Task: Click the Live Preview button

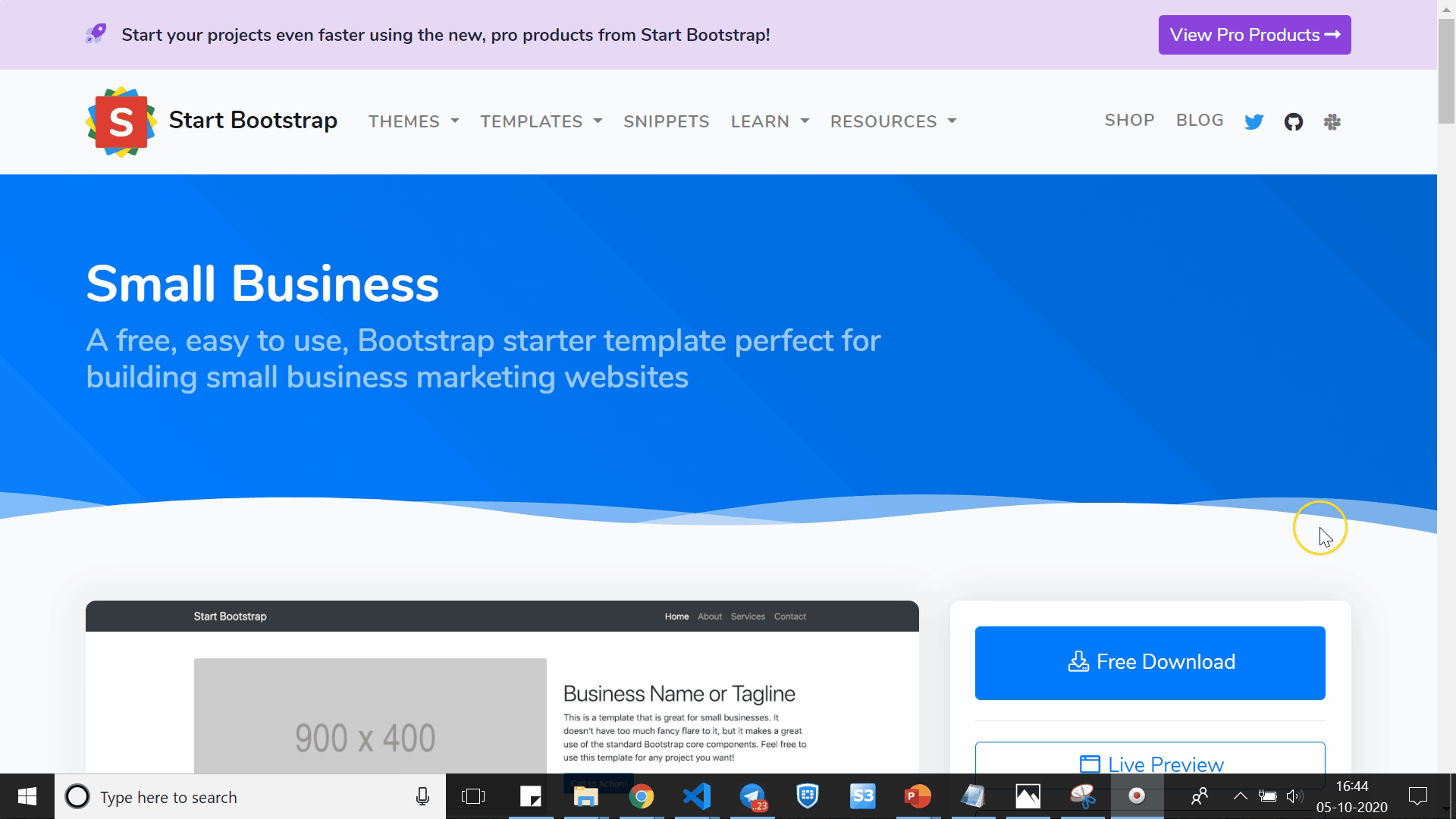Action: tap(1150, 758)
